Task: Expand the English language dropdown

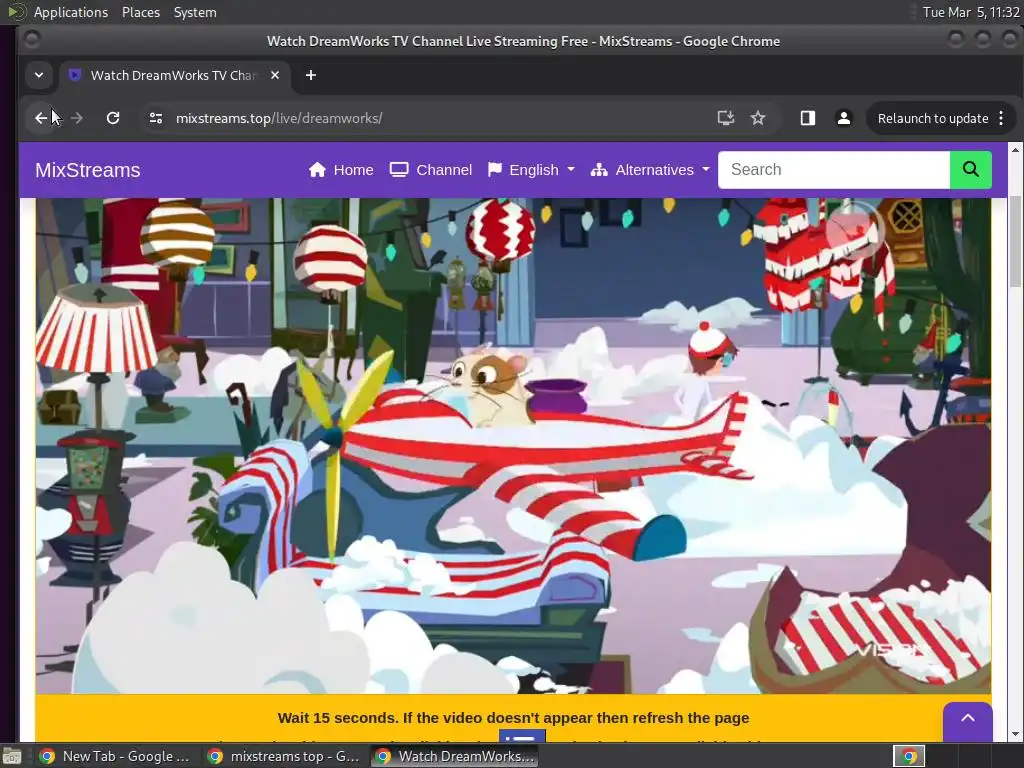Action: point(531,170)
